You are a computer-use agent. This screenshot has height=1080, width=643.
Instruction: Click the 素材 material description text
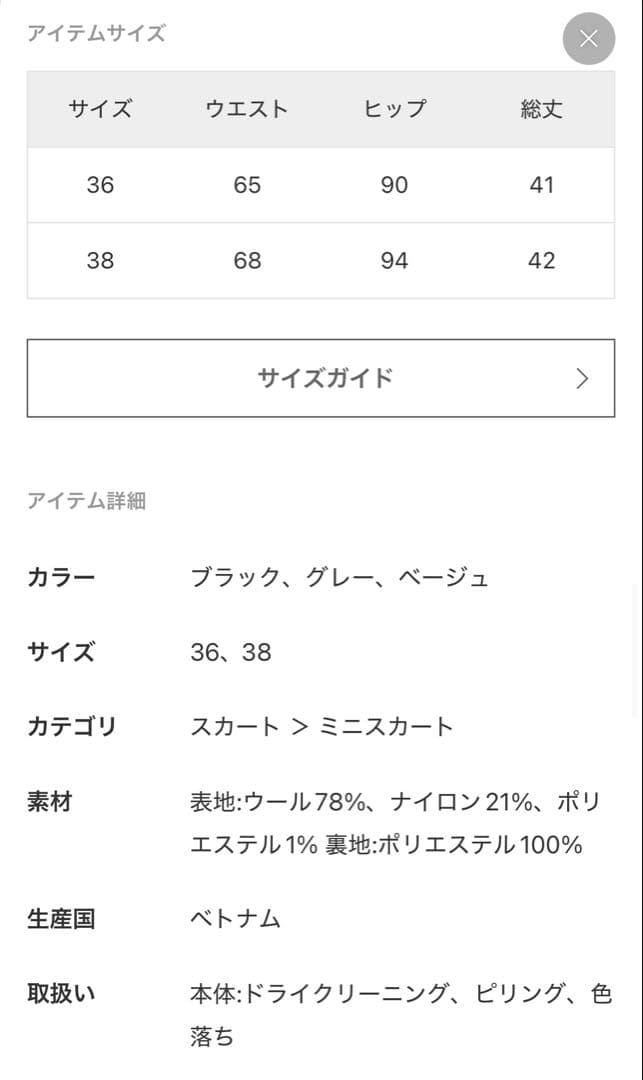coord(395,823)
